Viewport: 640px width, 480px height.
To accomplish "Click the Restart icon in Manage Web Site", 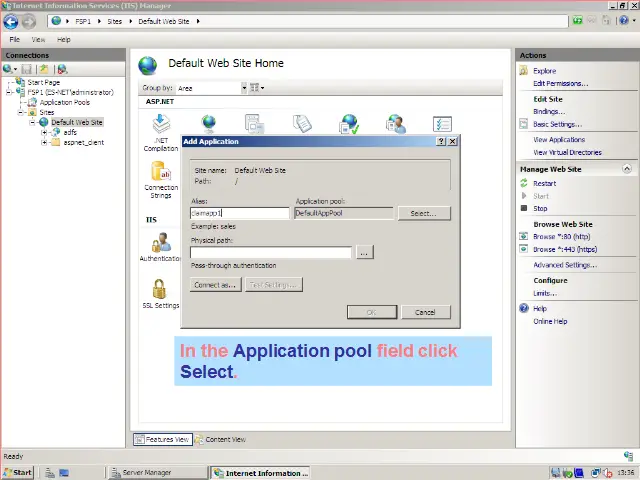I will (524, 183).
